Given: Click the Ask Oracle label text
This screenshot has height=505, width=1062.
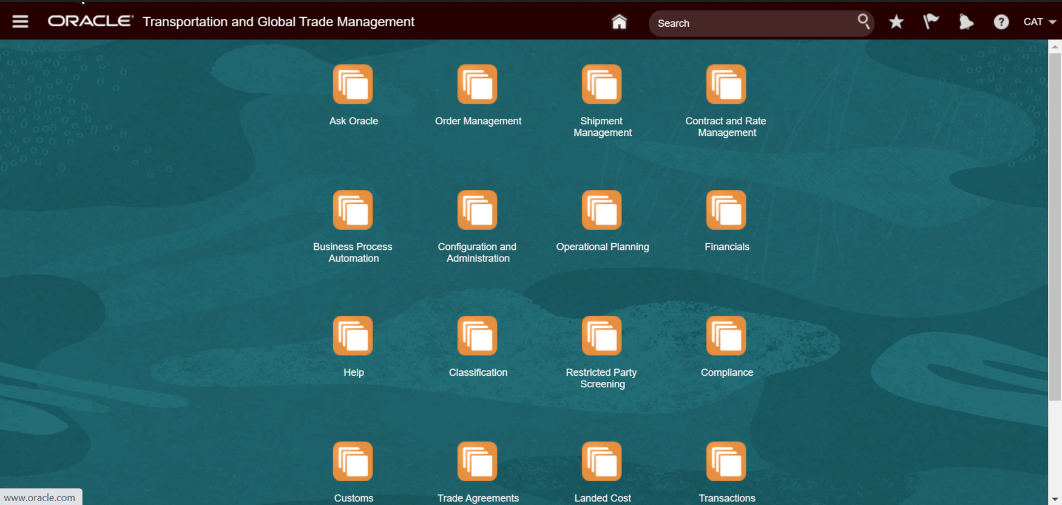Looking at the screenshot, I should pyautogui.click(x=354, y=121).
